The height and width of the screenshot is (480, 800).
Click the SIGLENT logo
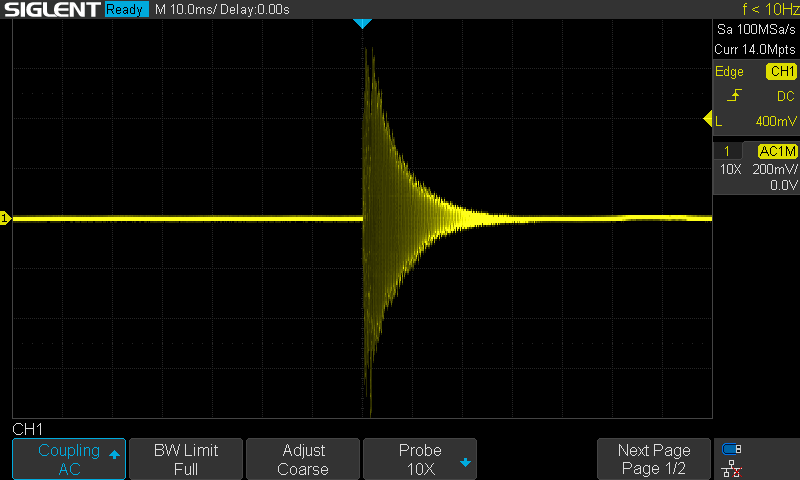(x=51, y=10)
